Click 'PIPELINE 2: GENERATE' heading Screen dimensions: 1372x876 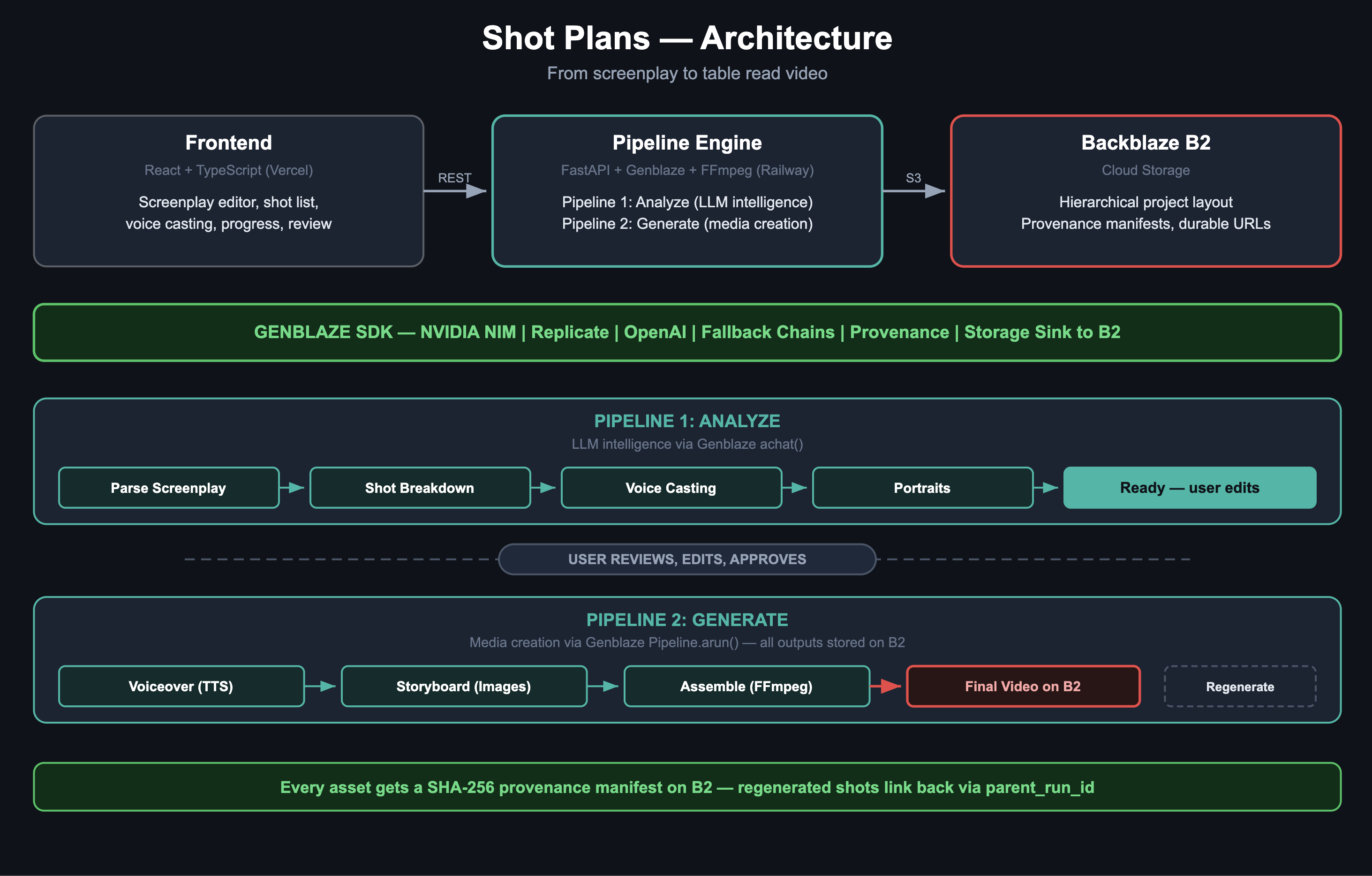tap(687, 619)
